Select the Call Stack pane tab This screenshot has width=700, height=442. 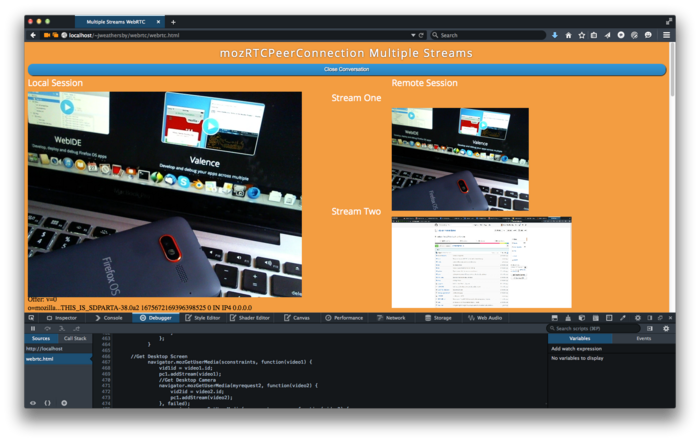tap(75, 338)
